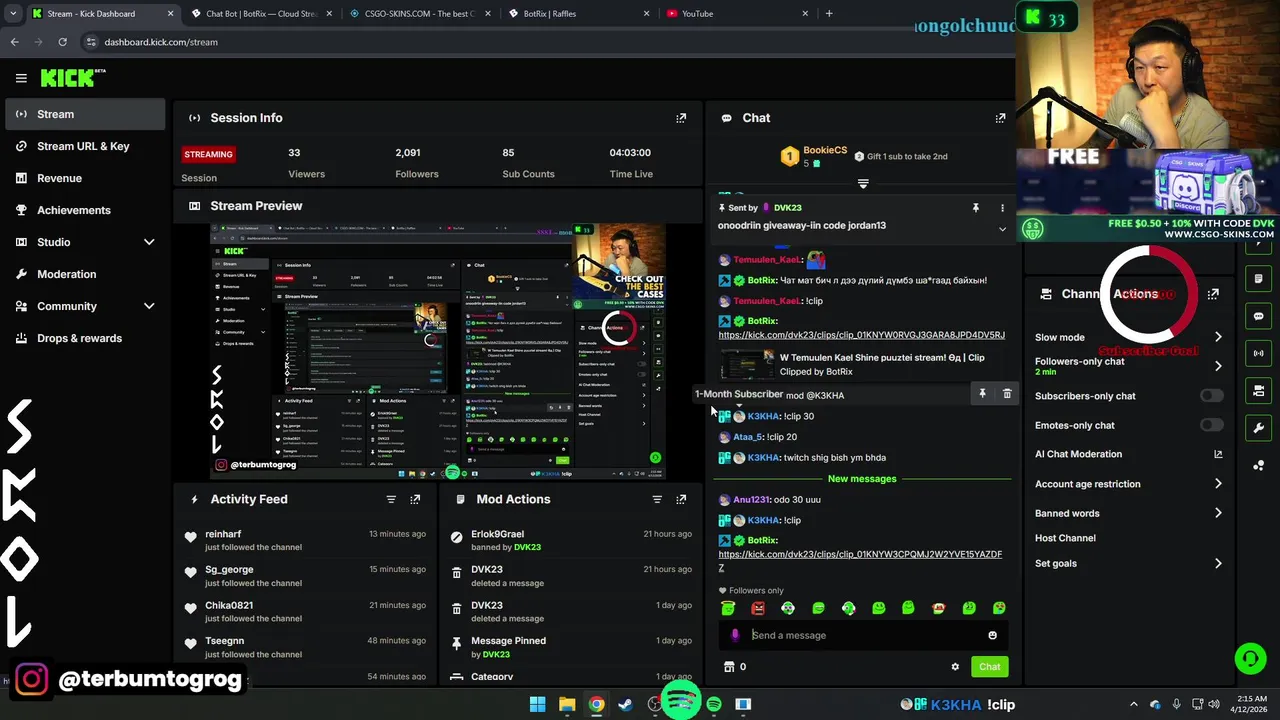Pop out the Channel Actions panel

[1213, 294]
